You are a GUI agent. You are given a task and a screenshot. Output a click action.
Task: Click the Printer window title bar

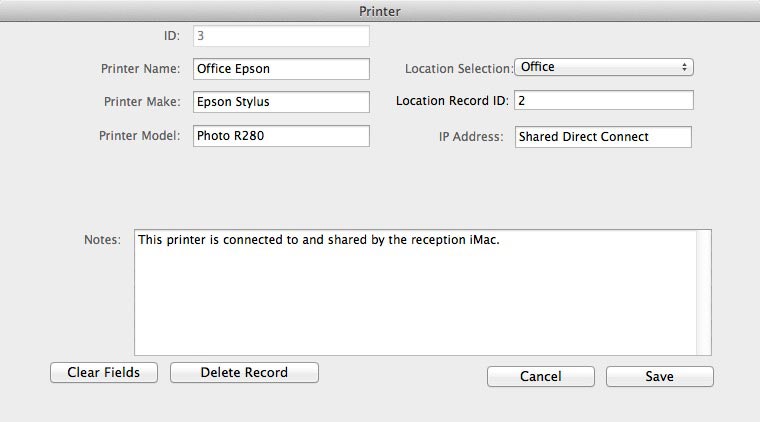click(380, 11)
